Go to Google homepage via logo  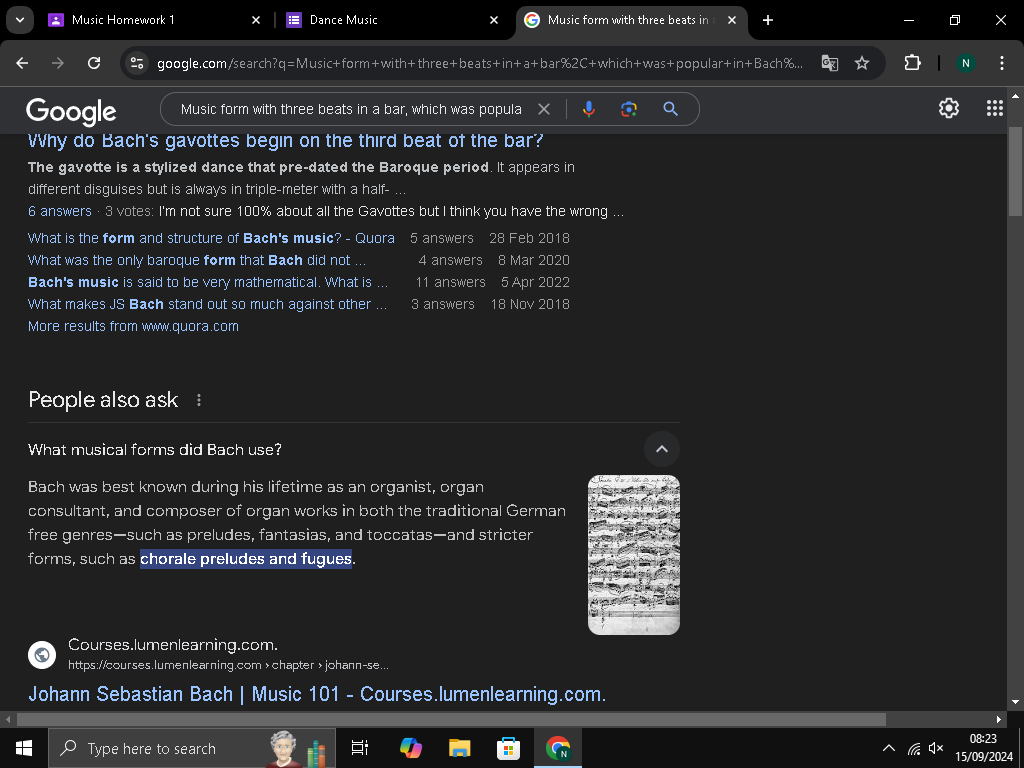(x=71, y=111)
